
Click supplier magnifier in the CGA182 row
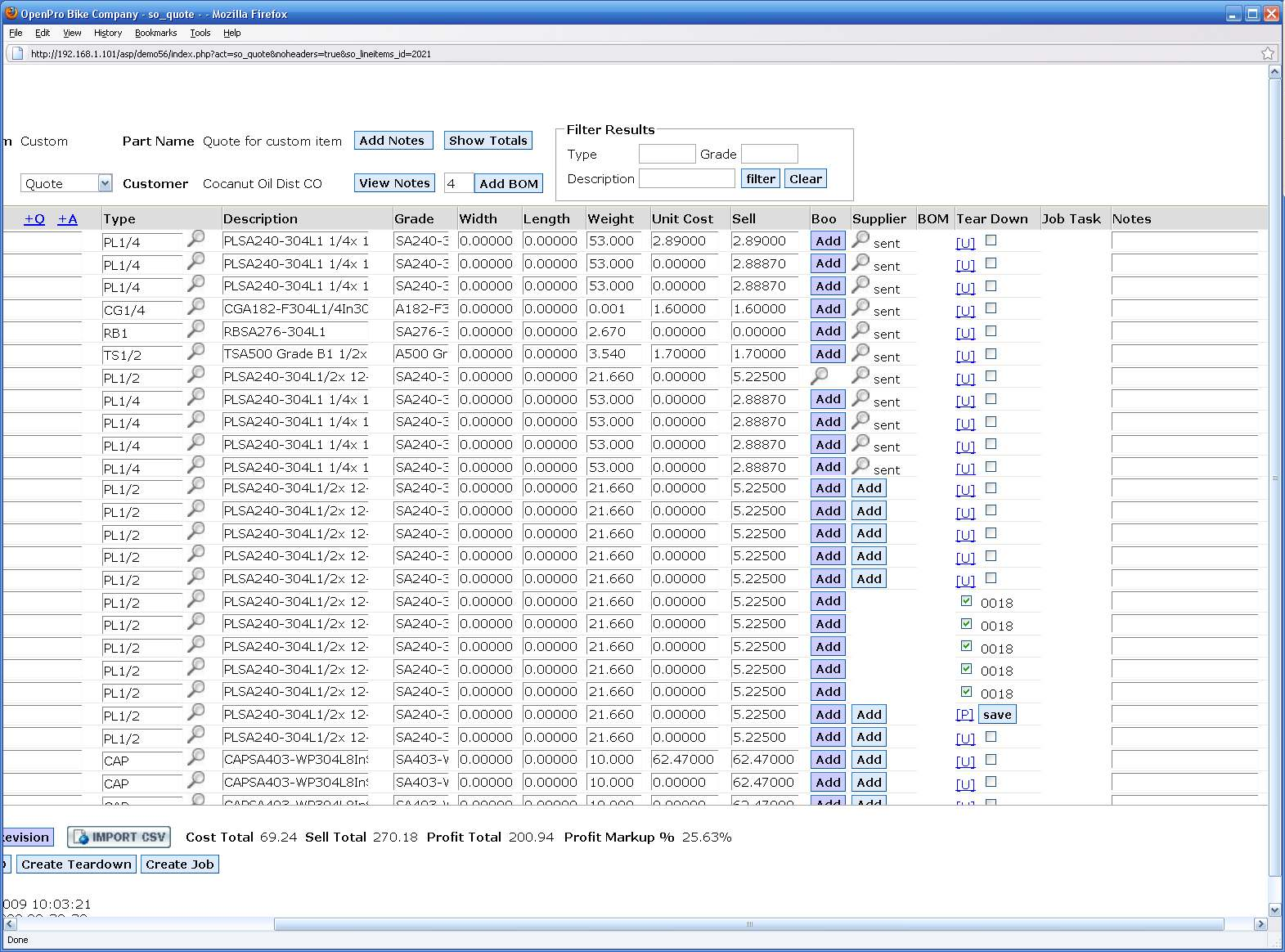coord(860,308)
